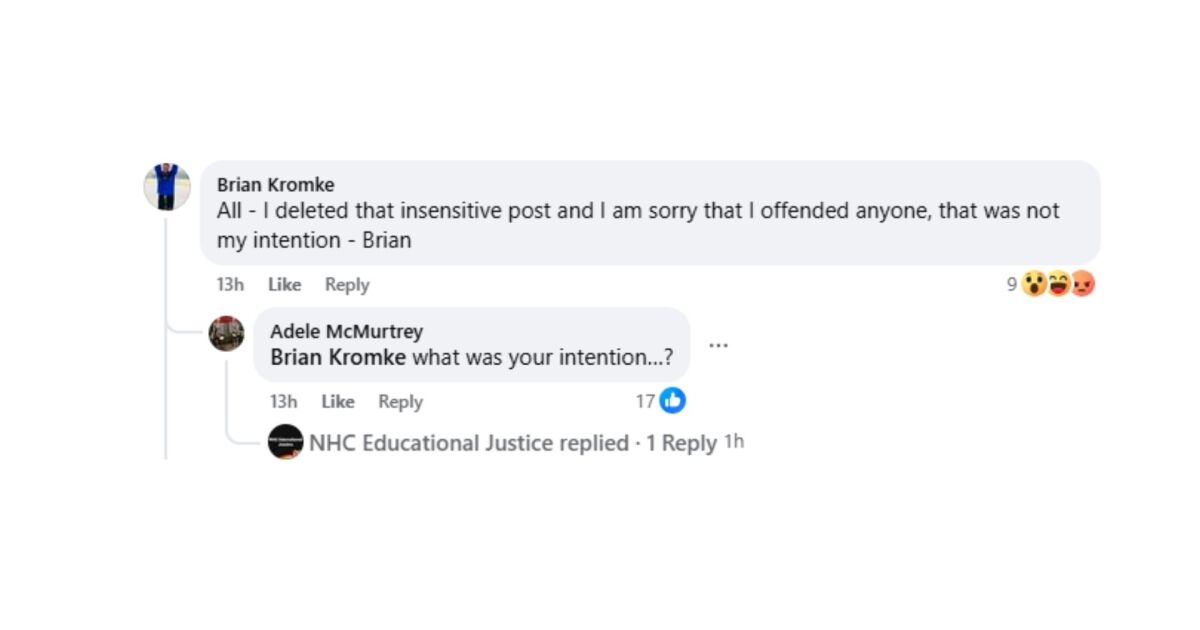This screenshot has height=630, width=1200.
Task: Like Brian Kromke's comment
Action: pyautogui.click(x=284, y=284)
